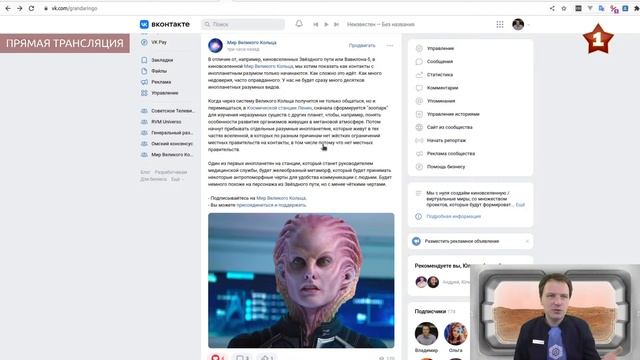Click the browser forward arrow
This screenshot has width=640, height=360.
coord(20,8)
